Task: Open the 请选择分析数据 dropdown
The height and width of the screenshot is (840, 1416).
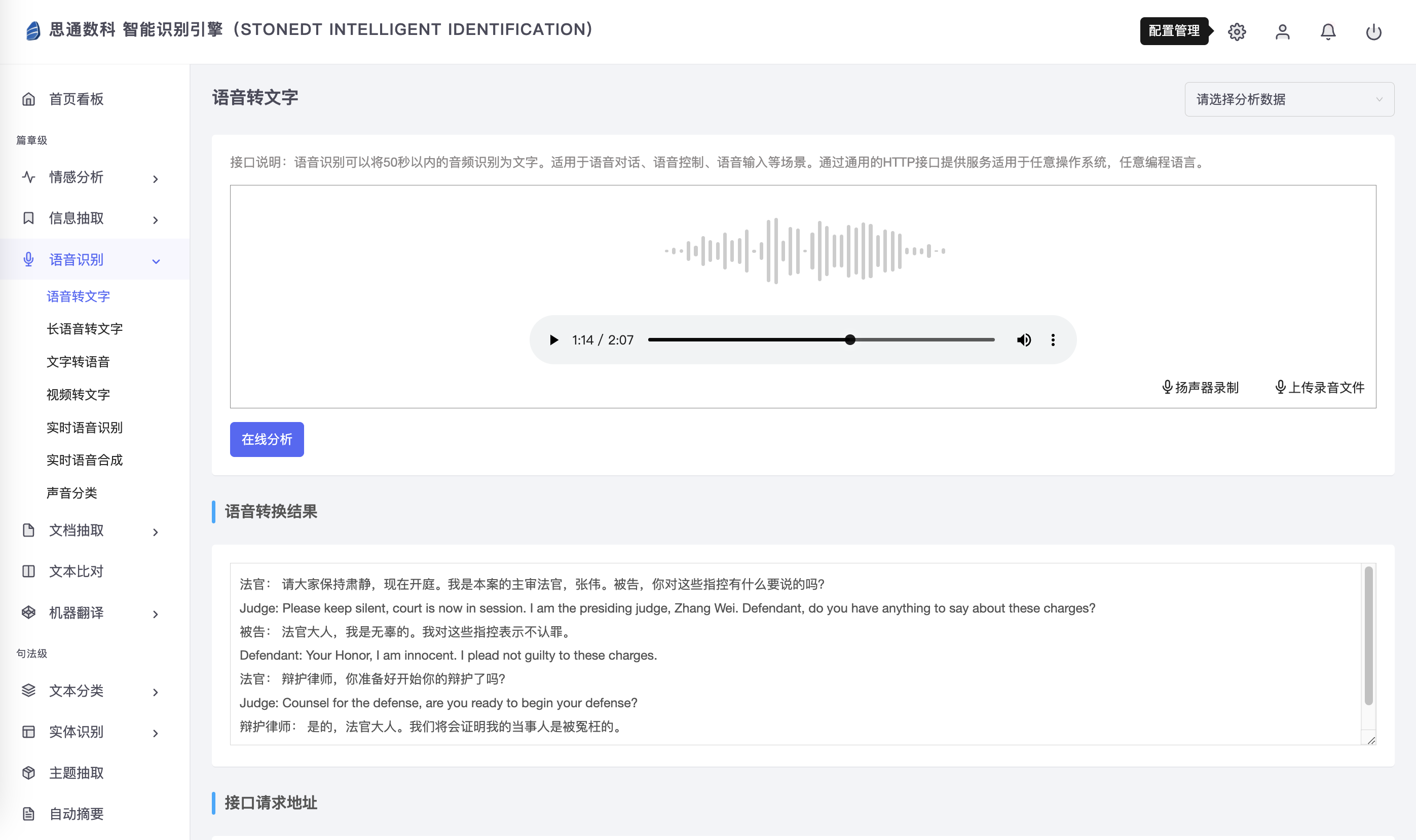Action: tap(1289, 100)
